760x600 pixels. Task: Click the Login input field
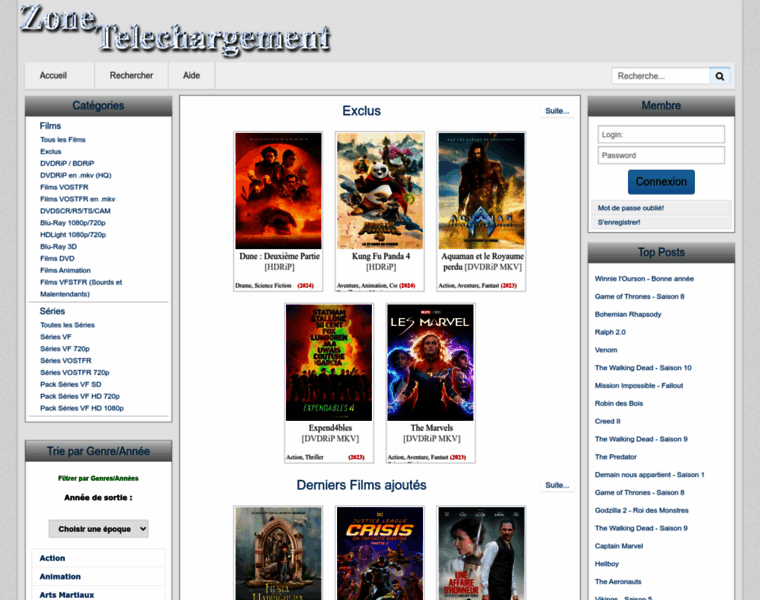pyautogui.click(x=661, y=134)
